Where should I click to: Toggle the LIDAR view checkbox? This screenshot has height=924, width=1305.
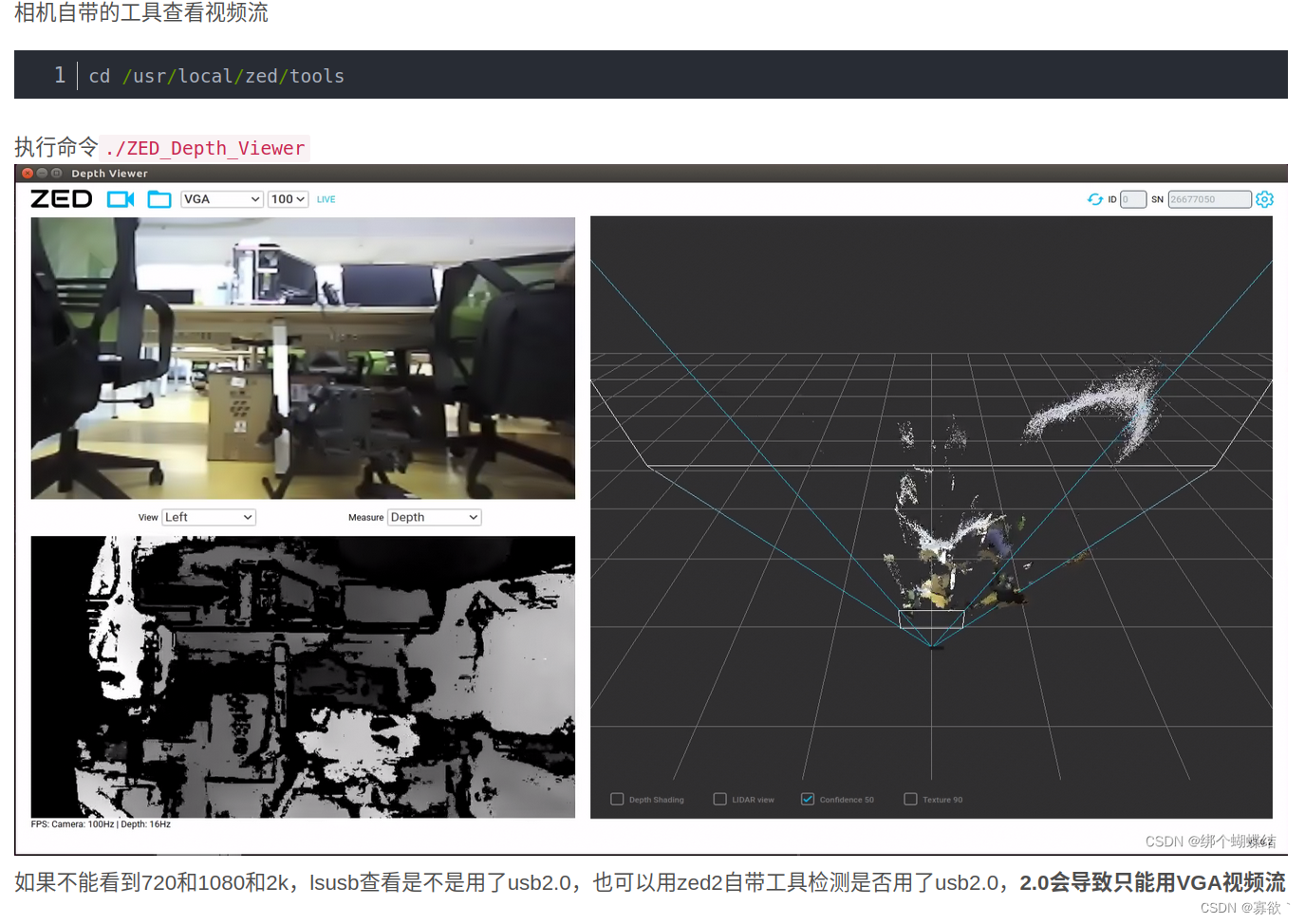tap(719, 799)
